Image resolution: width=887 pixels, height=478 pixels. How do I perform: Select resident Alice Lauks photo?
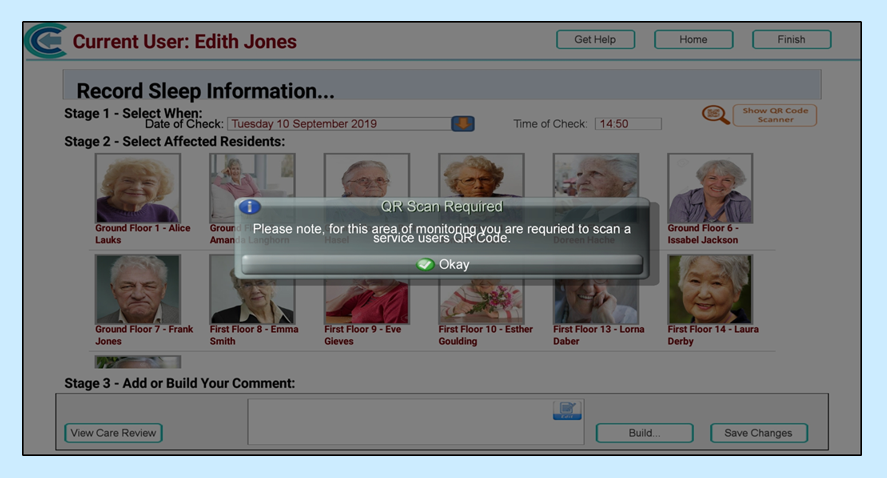coord(138,188)
